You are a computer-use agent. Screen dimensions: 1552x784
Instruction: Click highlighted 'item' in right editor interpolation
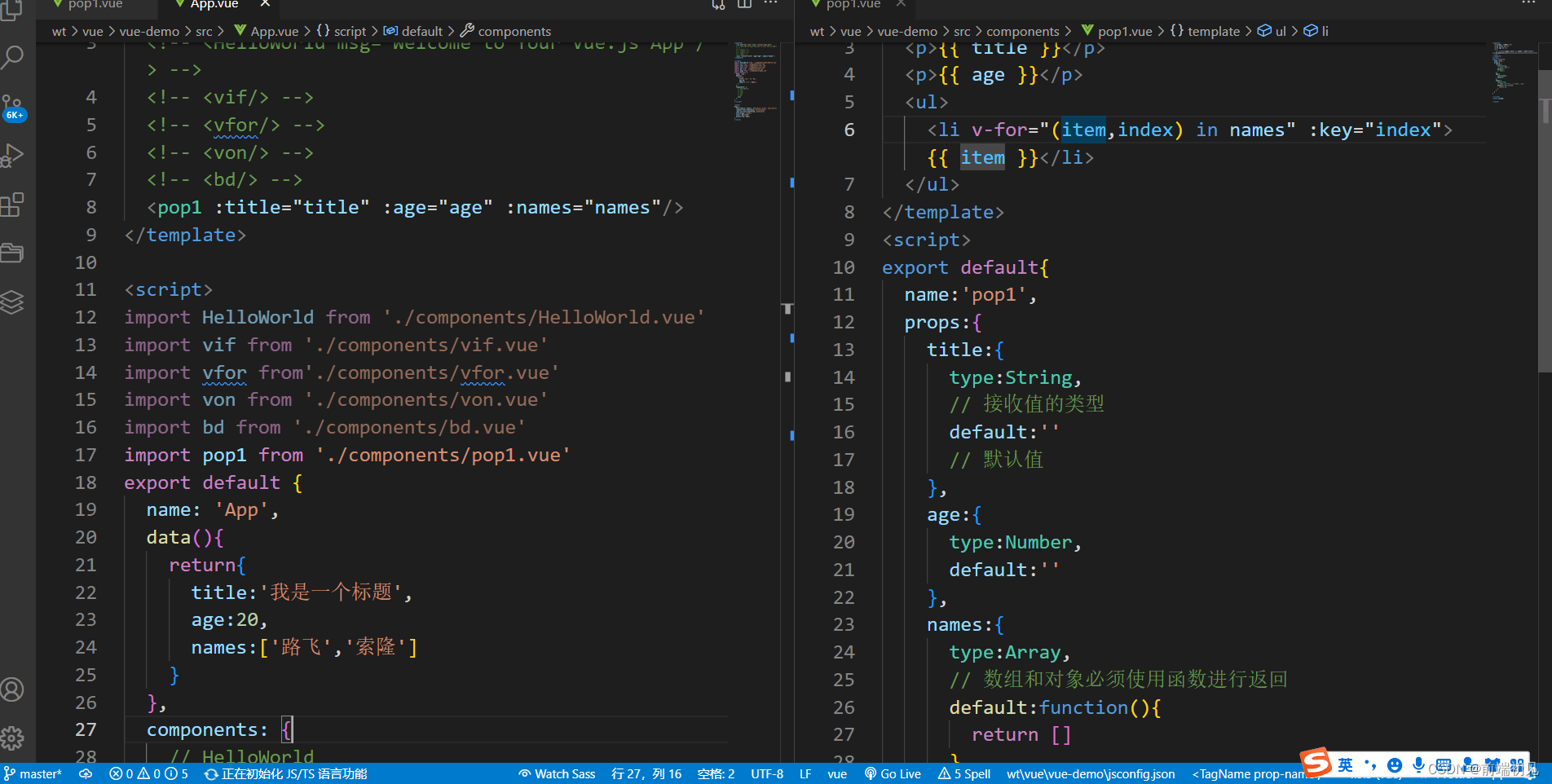click(982, 157)
